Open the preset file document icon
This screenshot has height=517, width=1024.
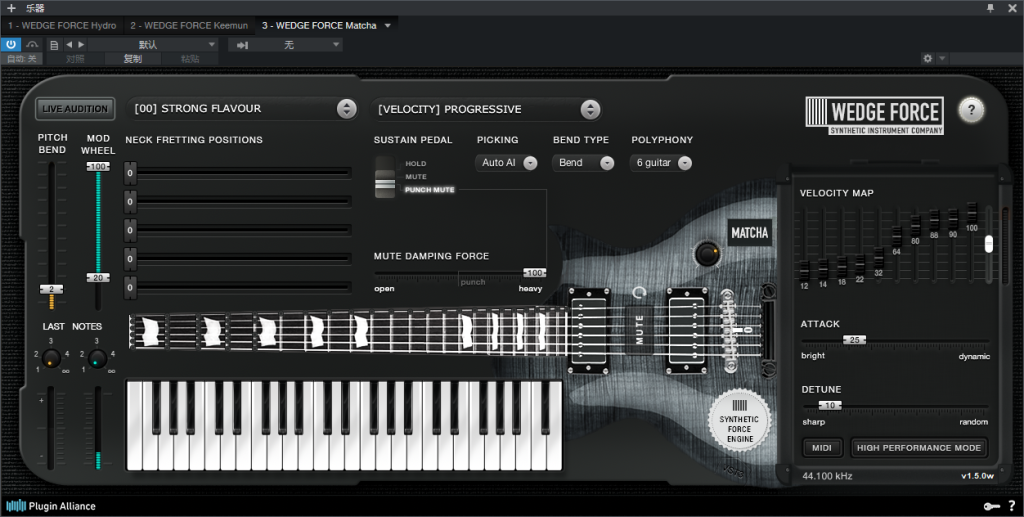[54, 45]
